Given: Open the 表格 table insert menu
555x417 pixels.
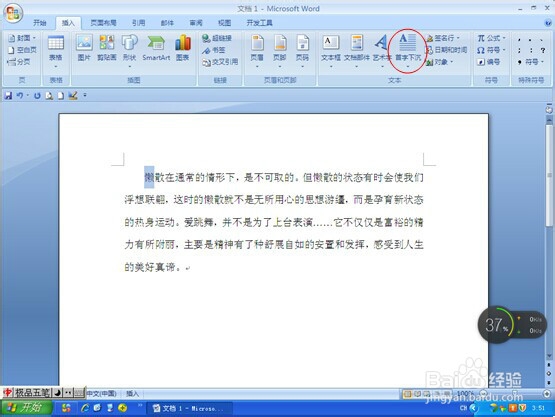Looking at the screenshot, I should (56, 52).
